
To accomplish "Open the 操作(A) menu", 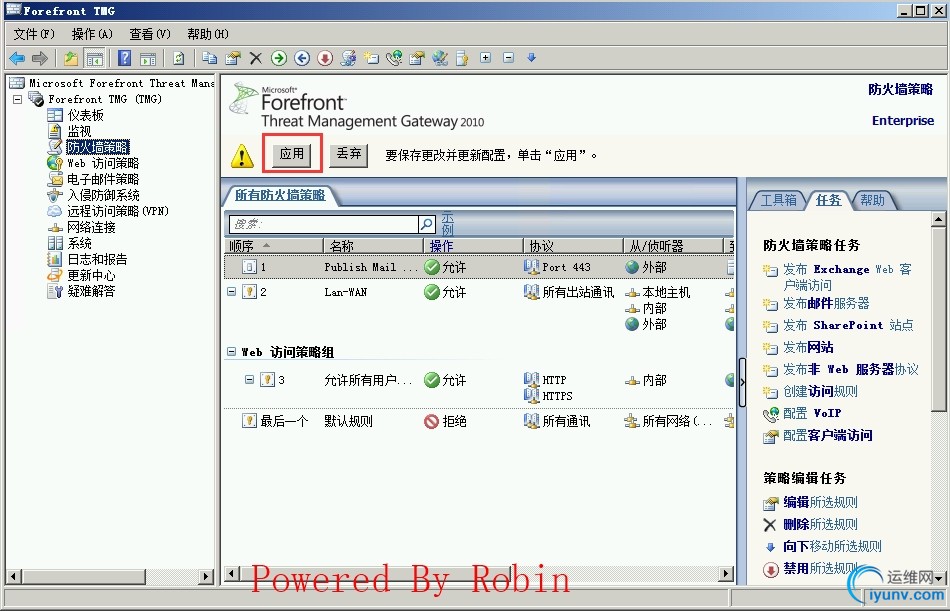I will [x=92, y=34].
